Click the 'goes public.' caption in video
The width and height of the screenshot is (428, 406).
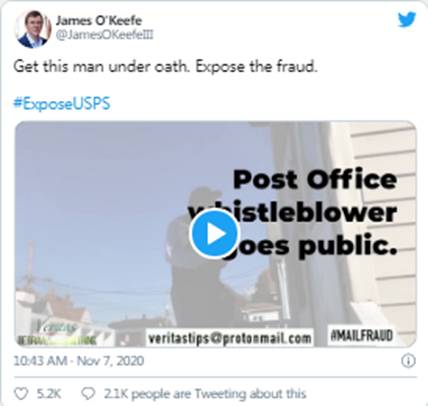313,247
